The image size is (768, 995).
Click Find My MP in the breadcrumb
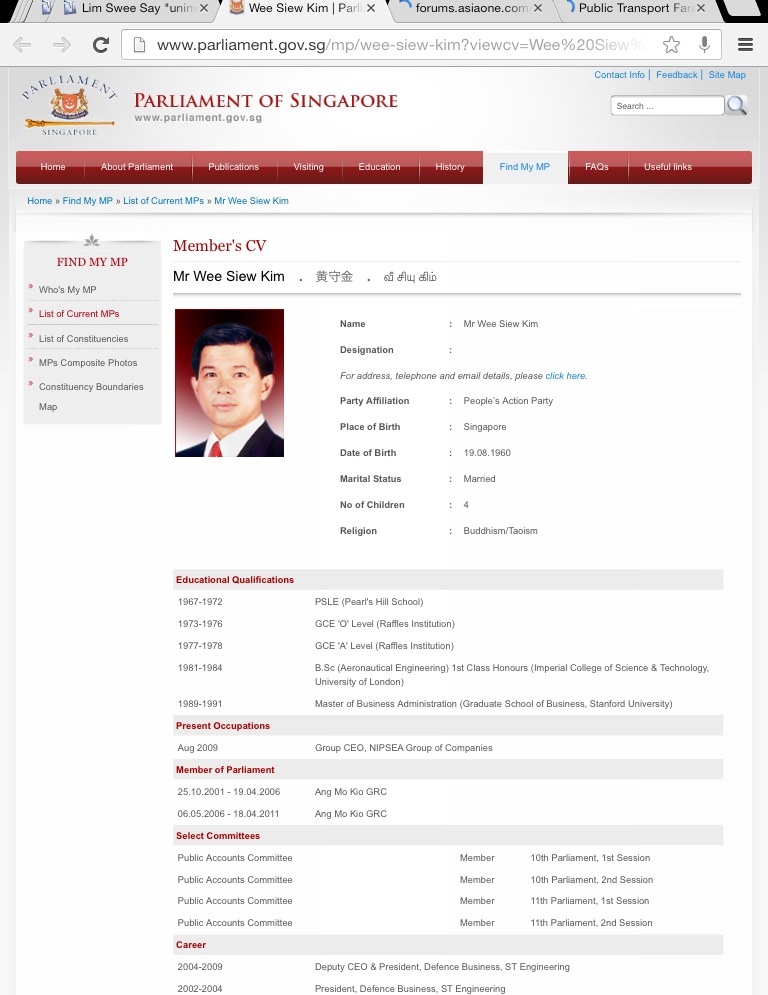point(88,201)
